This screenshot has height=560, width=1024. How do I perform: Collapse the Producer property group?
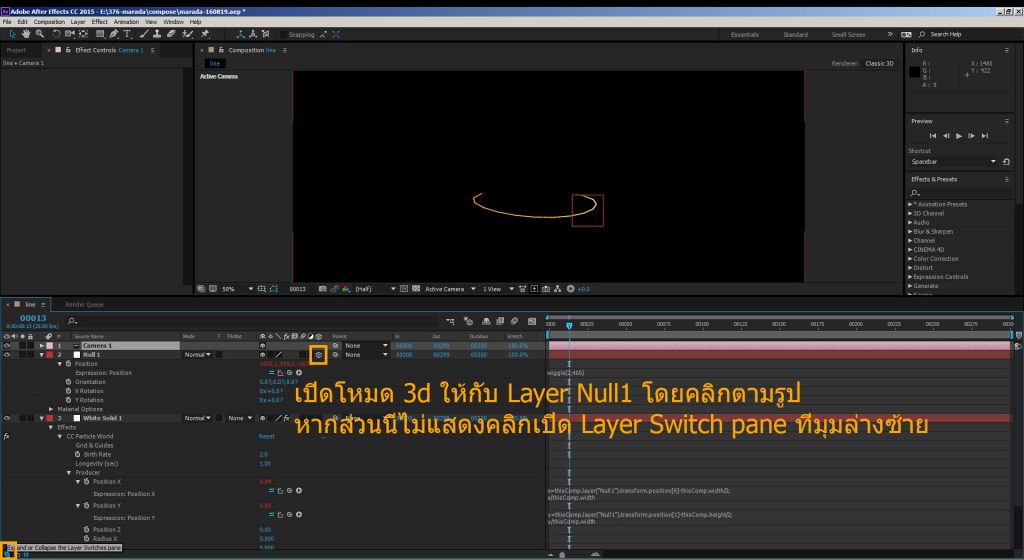[x=69, y=473]
